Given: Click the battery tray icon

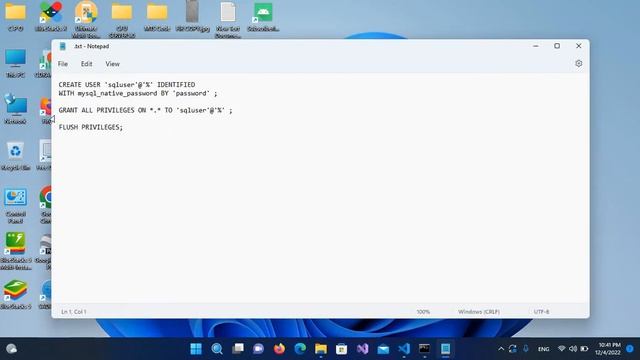Looking at the screenshot, I should 584,349.
